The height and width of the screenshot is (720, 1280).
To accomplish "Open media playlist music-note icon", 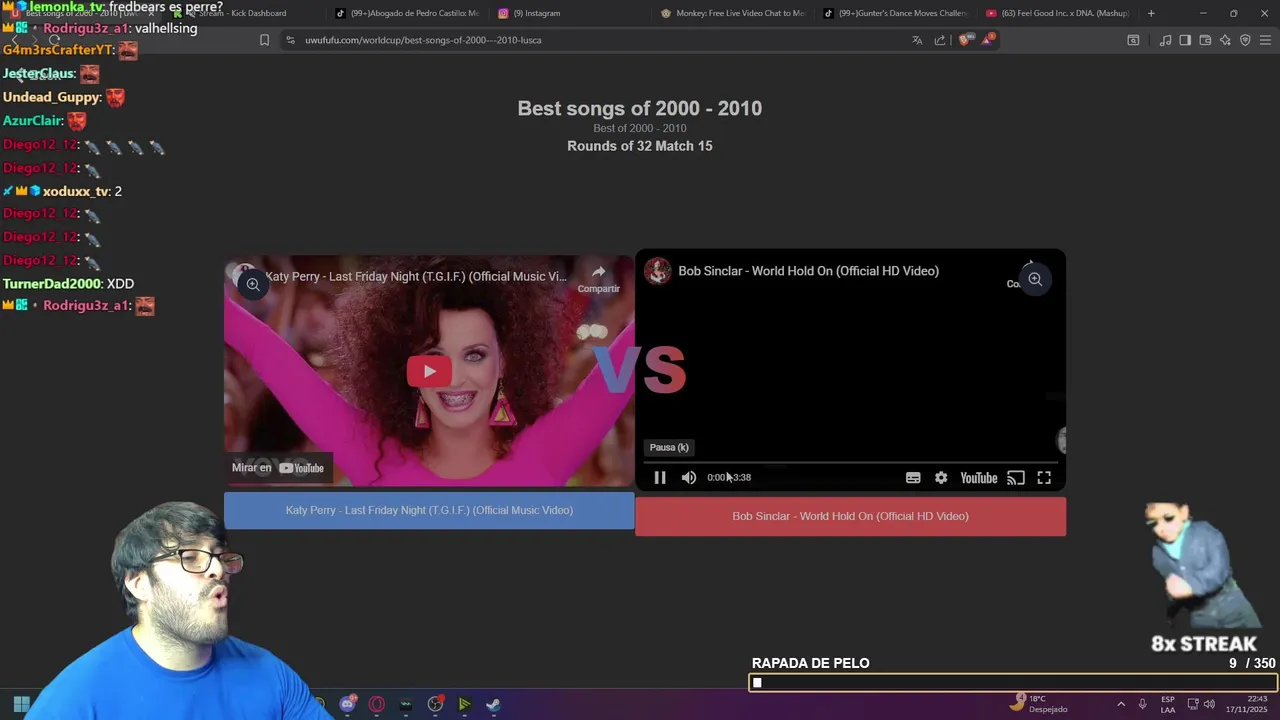I will click(1165, 40).
